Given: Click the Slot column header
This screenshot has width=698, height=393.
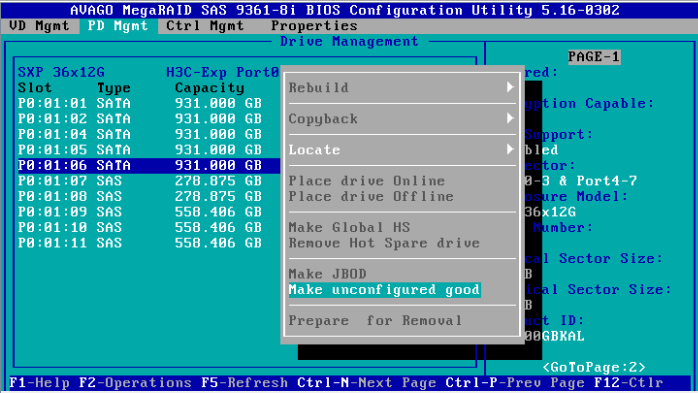Looking at the screenshot, I should [x=35, y=88].
